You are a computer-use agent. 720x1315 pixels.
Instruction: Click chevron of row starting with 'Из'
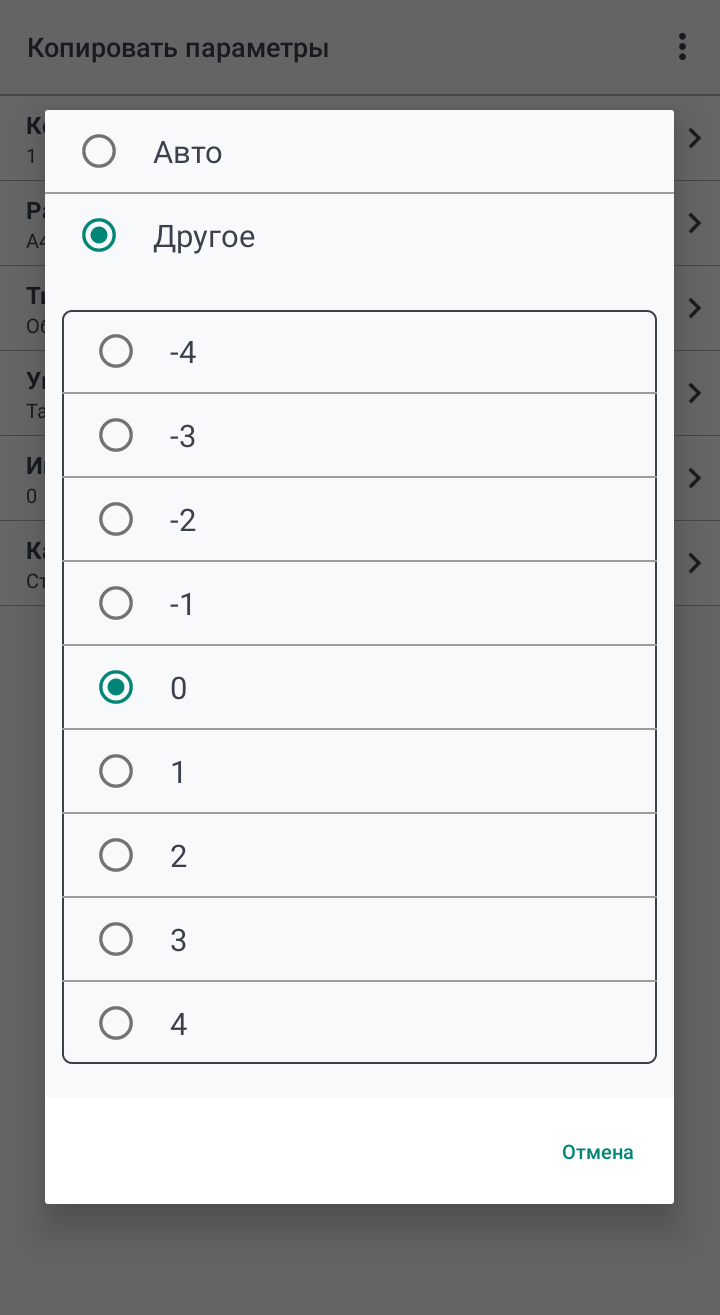click(x=695, y=478)
